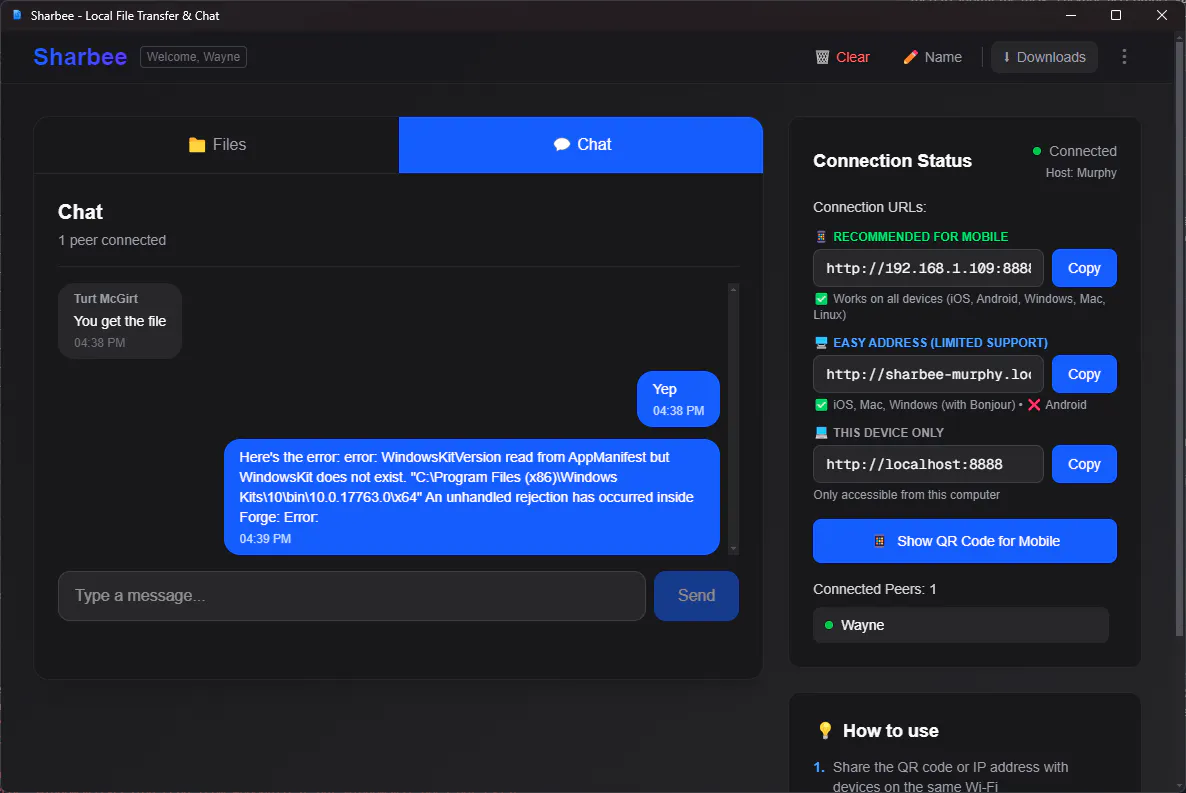Switch to the Files tab
Viewport: 1186px width, 793px height.
pos(216,145)
